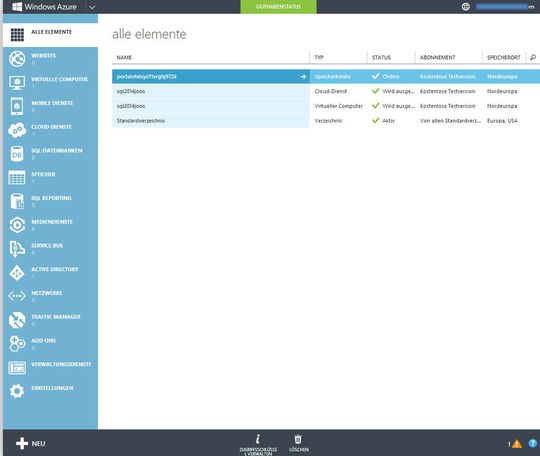Select the Mediendienste play icon
This screenshot has height=456, width=540.
(x=17, y=225)
